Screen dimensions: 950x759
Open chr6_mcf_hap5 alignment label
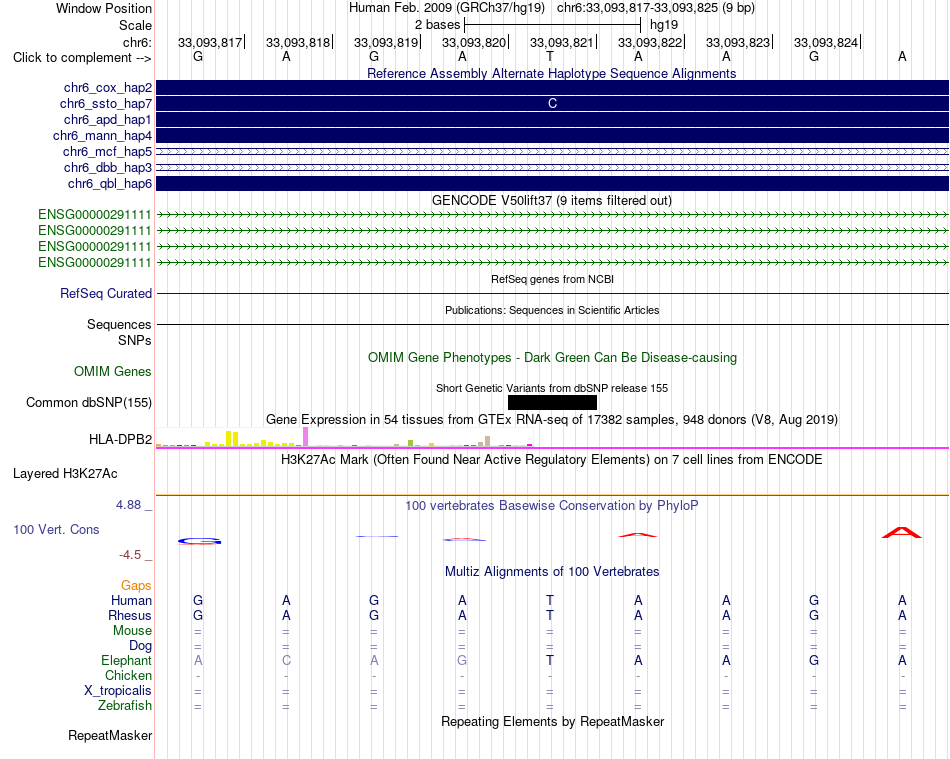click(107, 151)
